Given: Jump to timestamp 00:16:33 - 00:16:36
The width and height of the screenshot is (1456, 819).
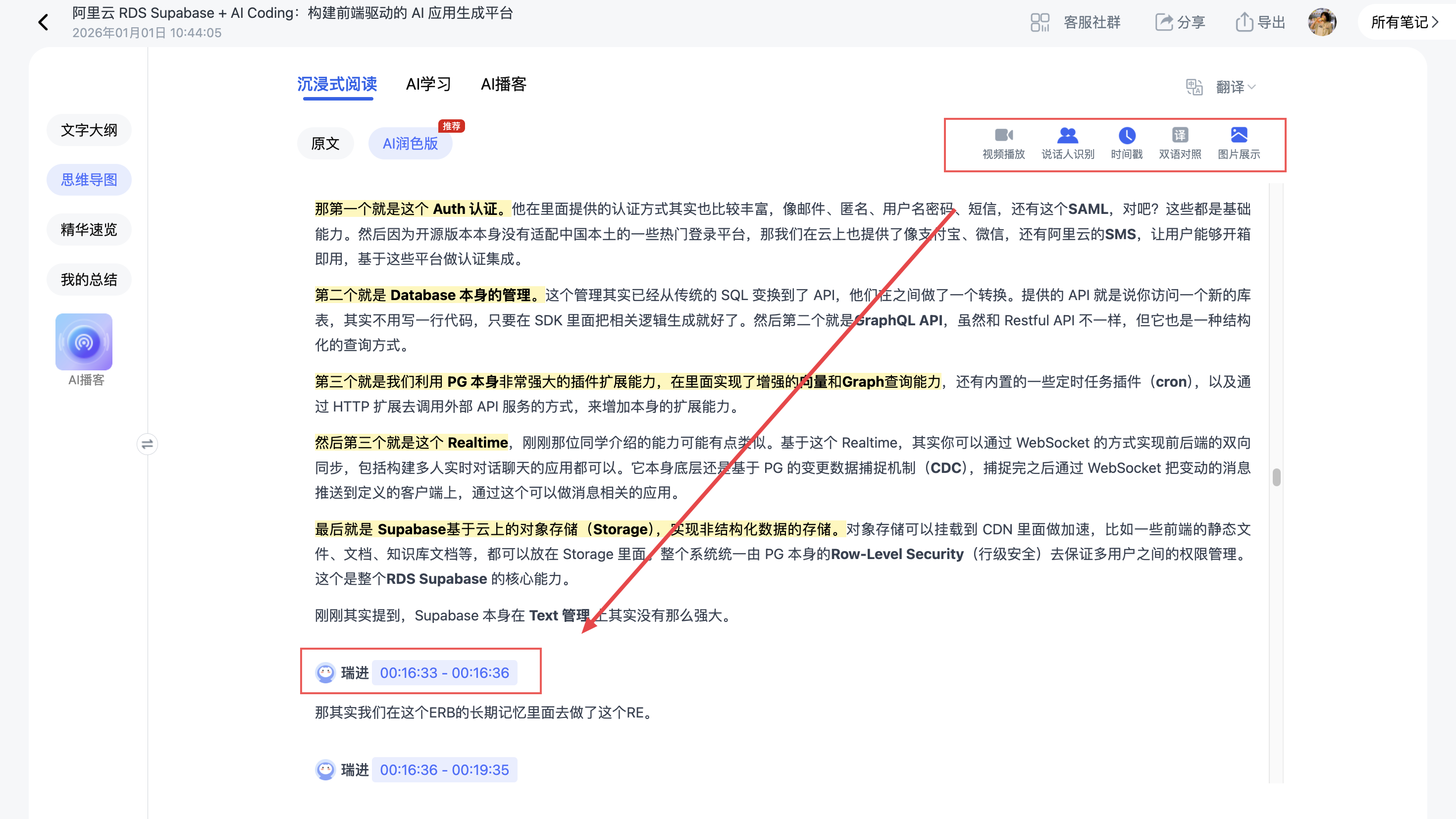Looking at the screenshot, I should [x=444, y=672].
